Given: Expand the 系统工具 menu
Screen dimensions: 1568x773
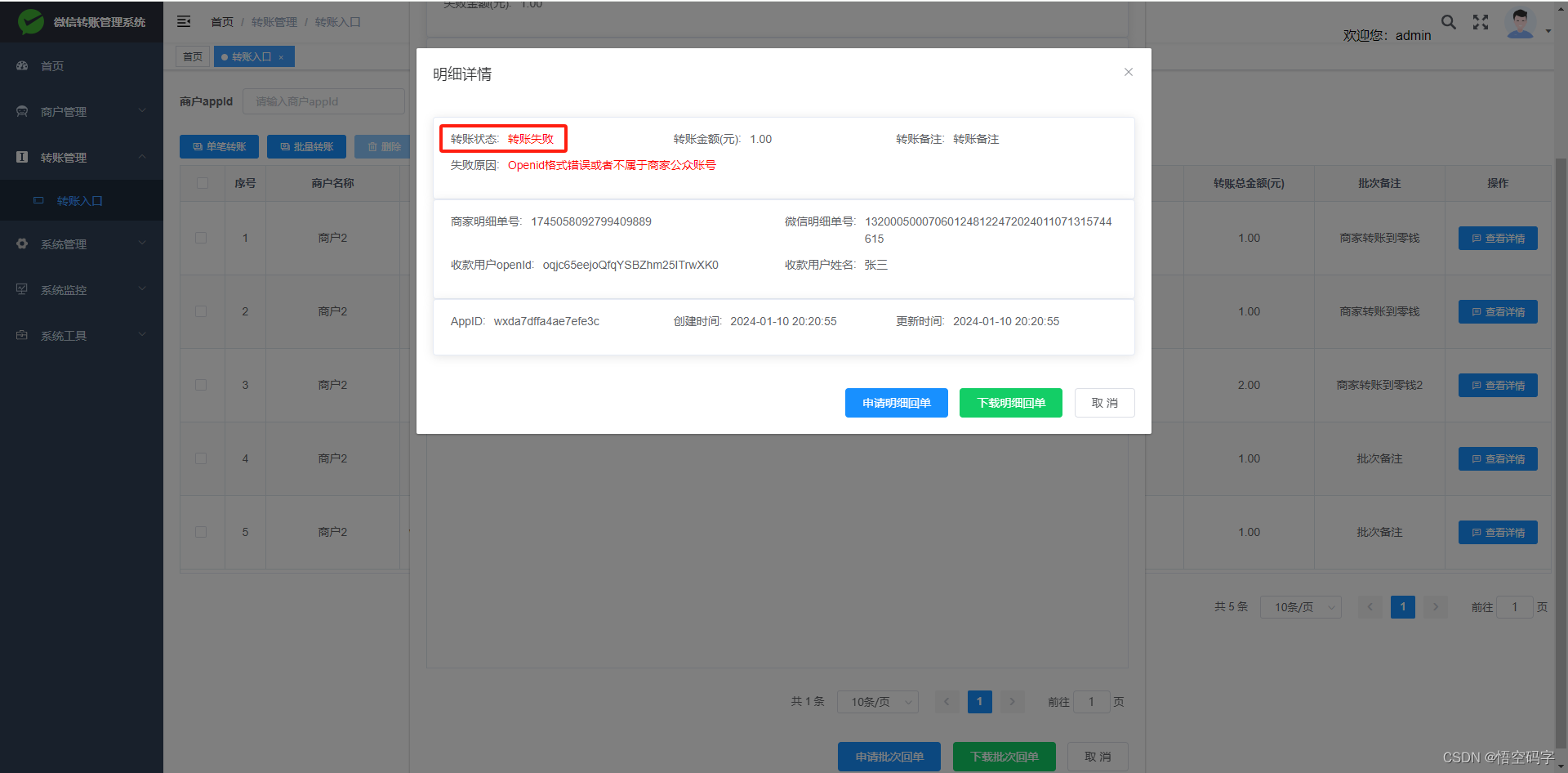Looking at the screenshot, I should click(82, 335).
